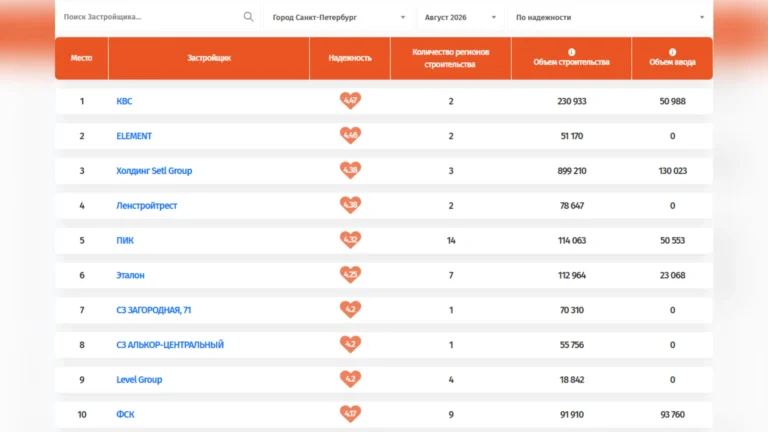Select commissioning volume value 93 760
768x432 pixels.
coord(672,414)
